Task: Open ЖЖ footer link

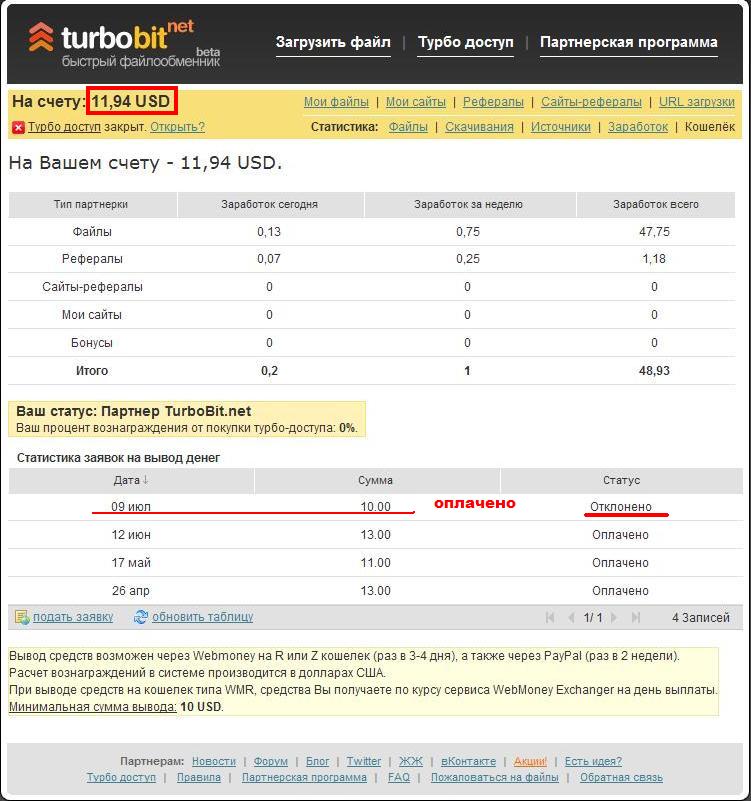Action: (411, 762)
